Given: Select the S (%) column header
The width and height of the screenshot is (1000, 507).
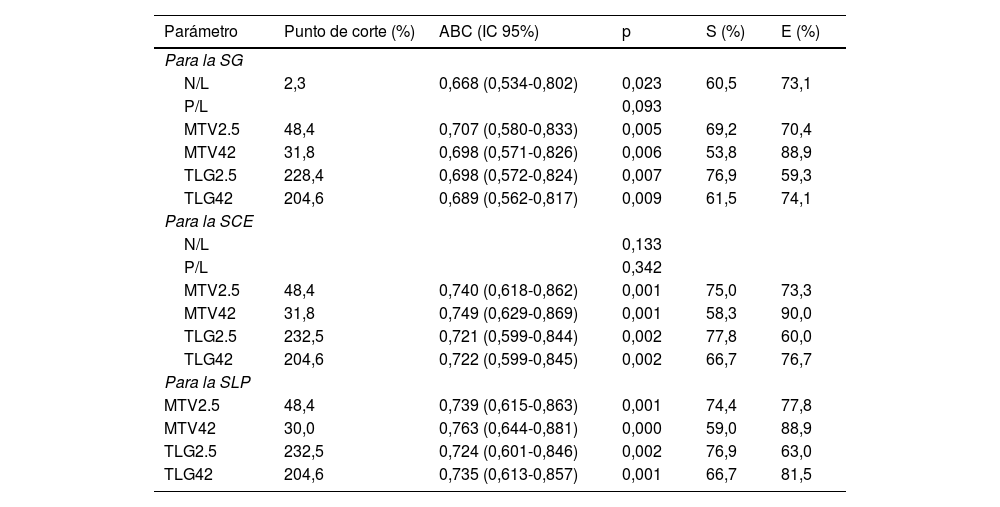Looking at the screenshot, I should tap(725, 32).
